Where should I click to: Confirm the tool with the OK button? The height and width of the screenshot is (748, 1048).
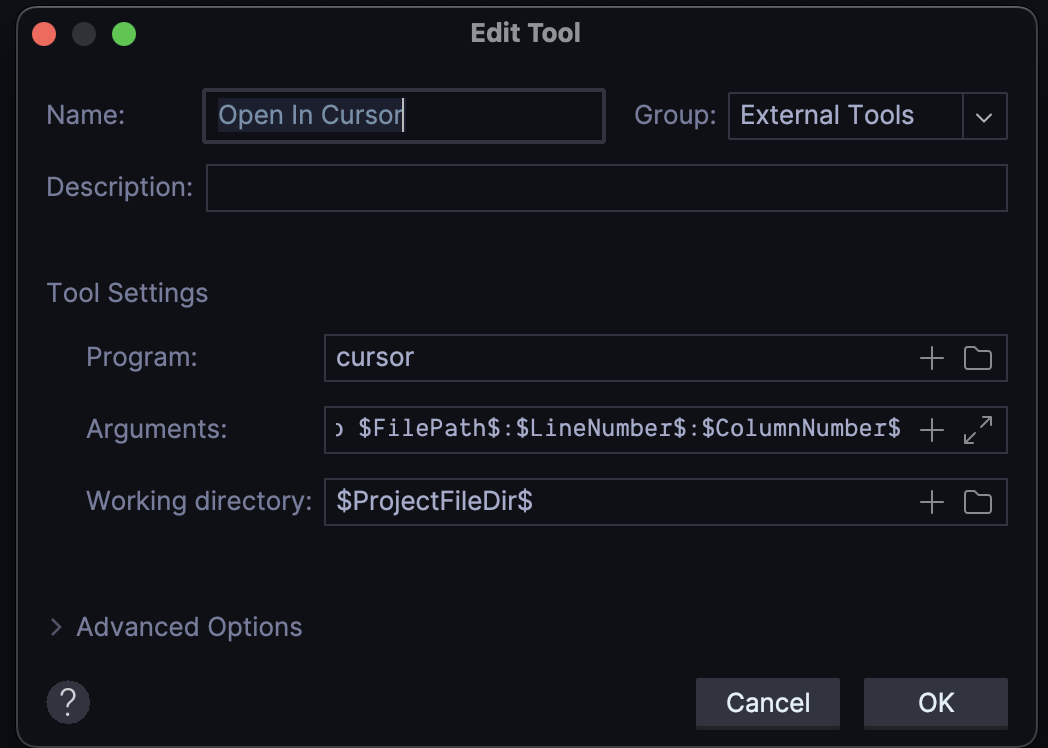[x=935, y=702]
